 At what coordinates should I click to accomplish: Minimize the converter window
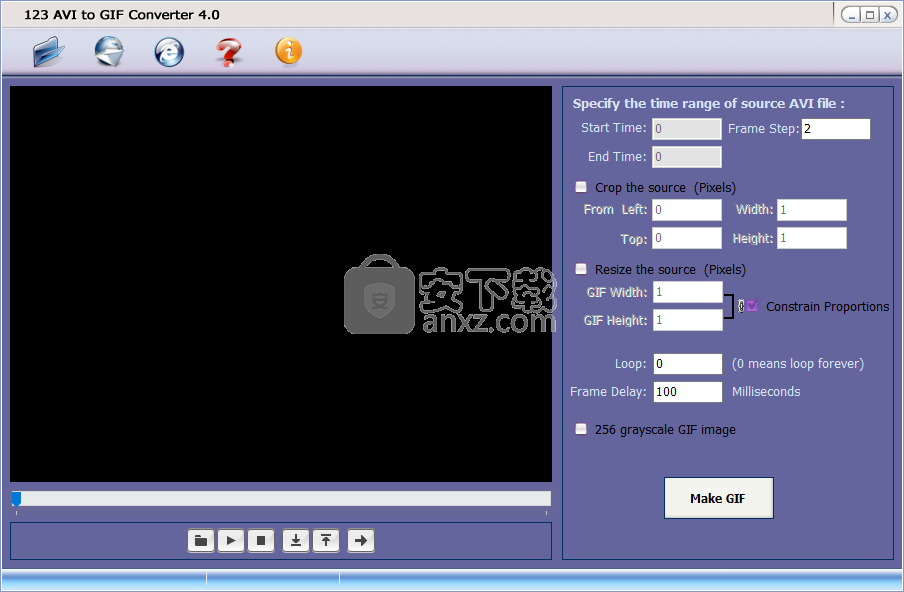pos(852,15)
